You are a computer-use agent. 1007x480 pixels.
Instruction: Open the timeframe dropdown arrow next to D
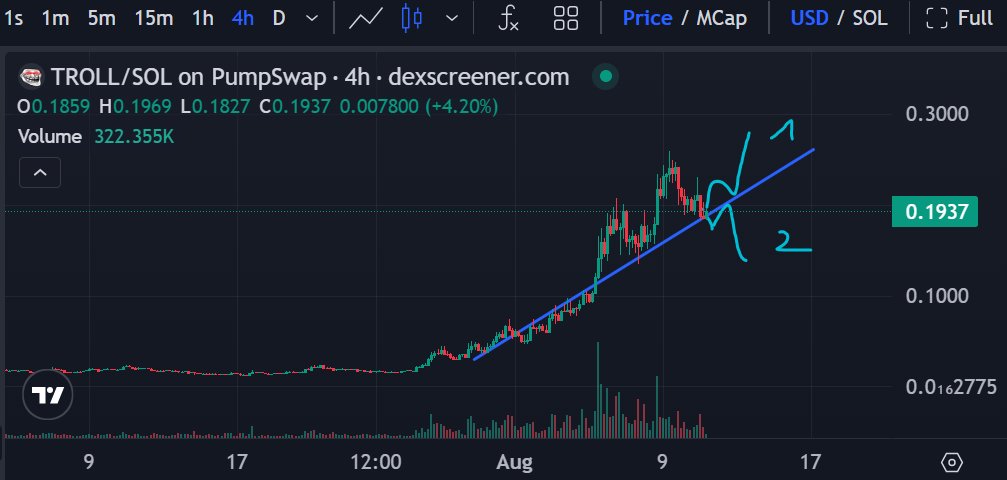pos(312,18)
